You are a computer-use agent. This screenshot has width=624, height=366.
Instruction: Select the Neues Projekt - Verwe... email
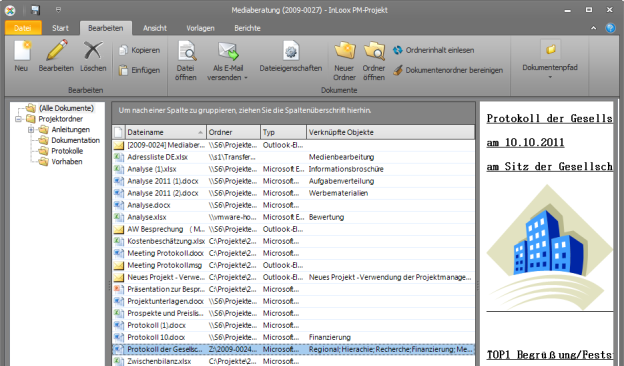click(294, 277)
